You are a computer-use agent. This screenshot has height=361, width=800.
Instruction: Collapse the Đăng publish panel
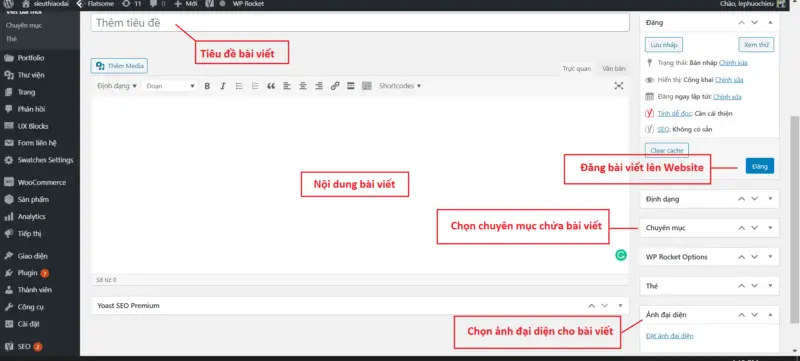[x=770, y=22]
